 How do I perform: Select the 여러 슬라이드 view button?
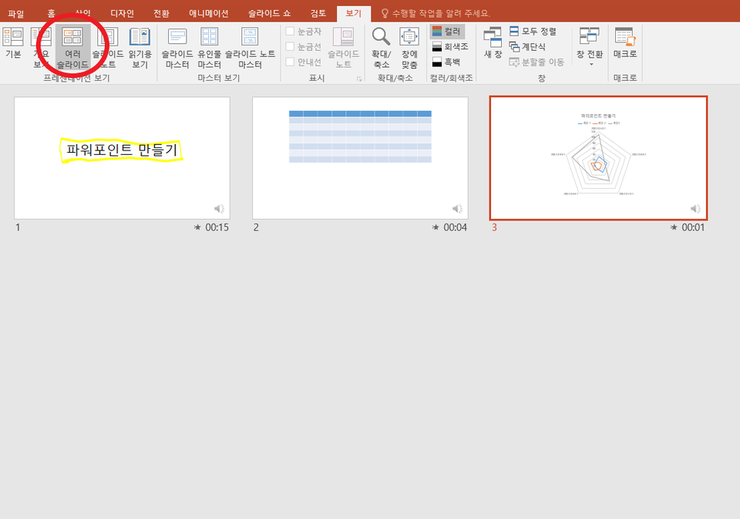pos(73,47)
